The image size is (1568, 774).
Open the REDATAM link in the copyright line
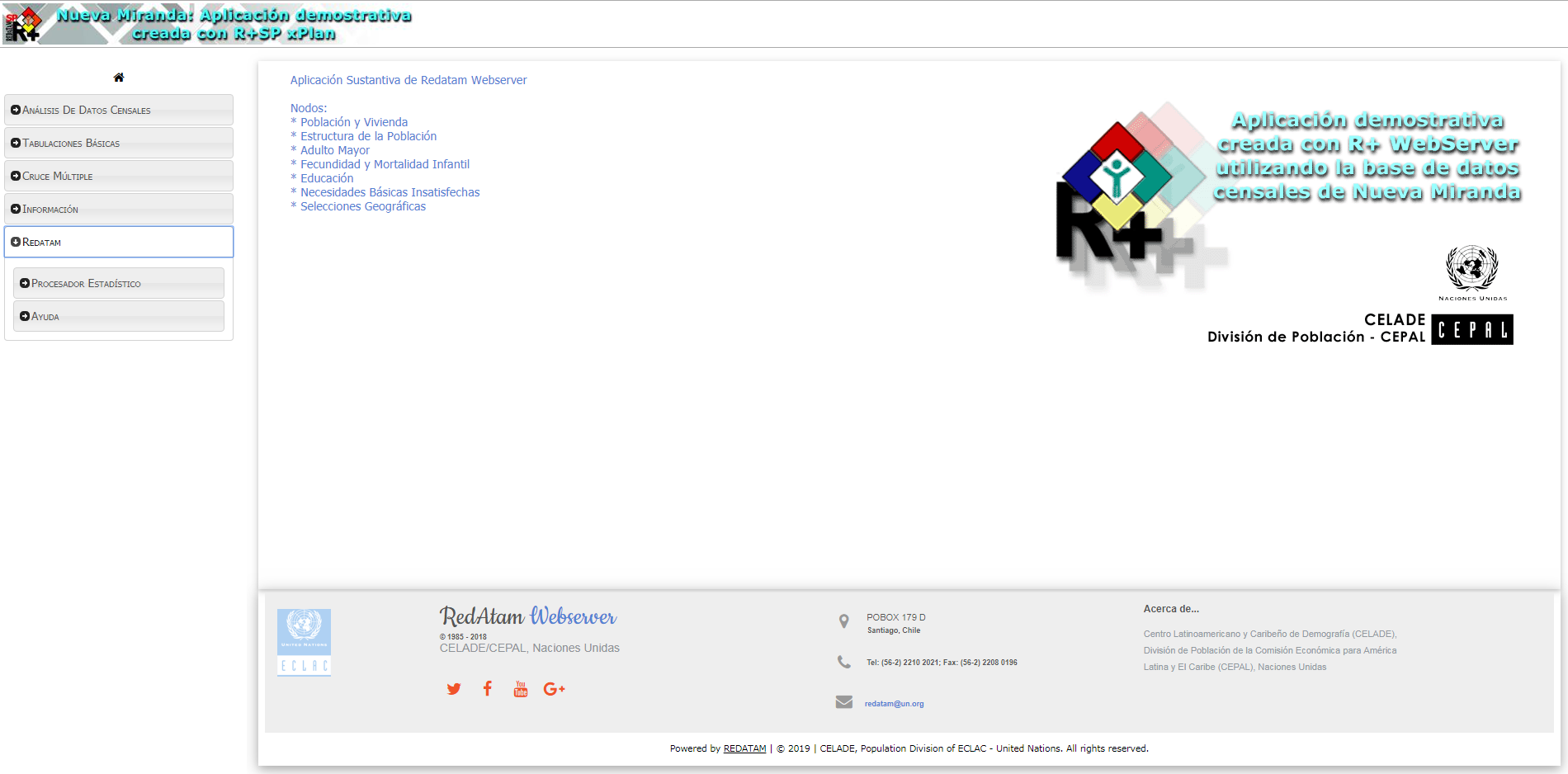coord(744,748)
